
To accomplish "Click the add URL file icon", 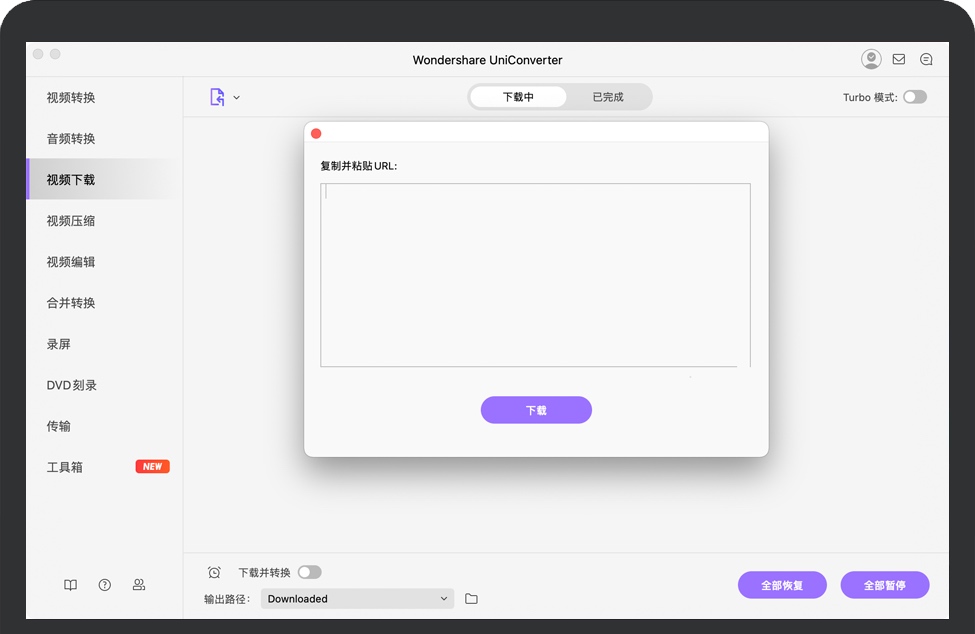I will [217, 97].
